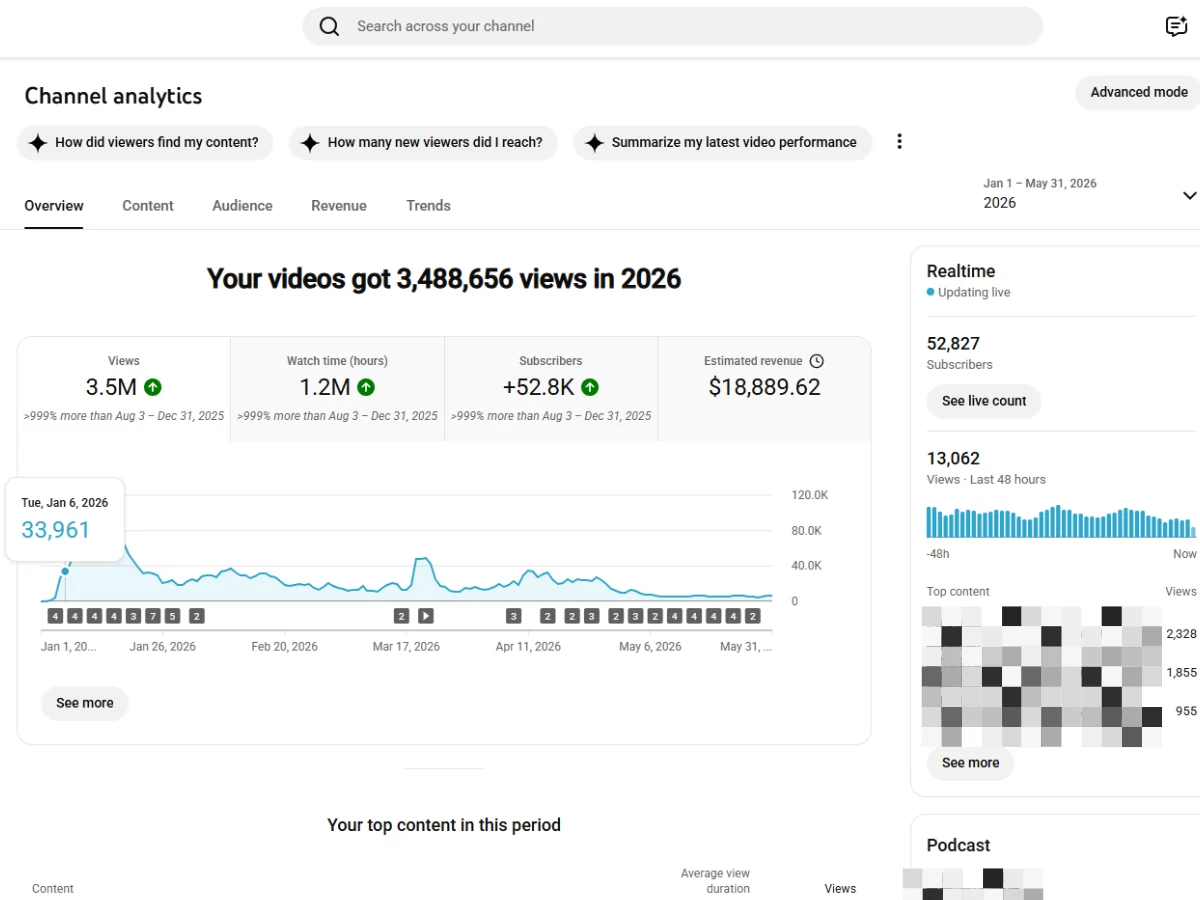Click the magnifier icon in search bar
The height and width of the screenshot is (900, 1200).
(329, 27)
